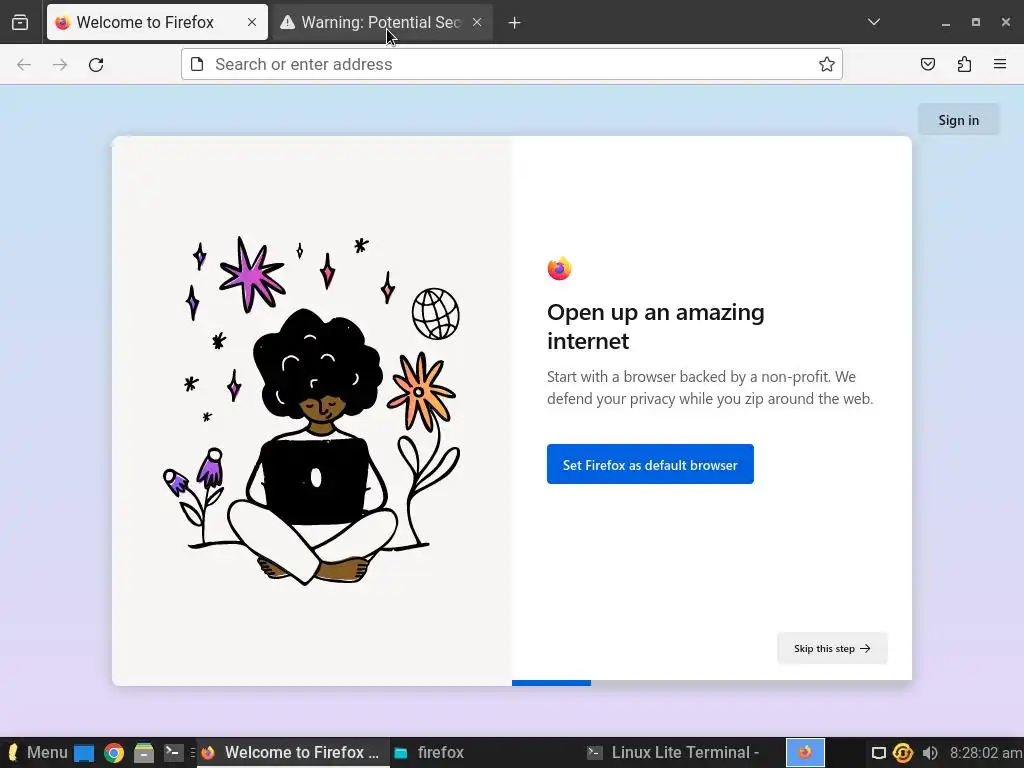
Task: Minimize the Firefox window
Action: [x=946, y=22]
